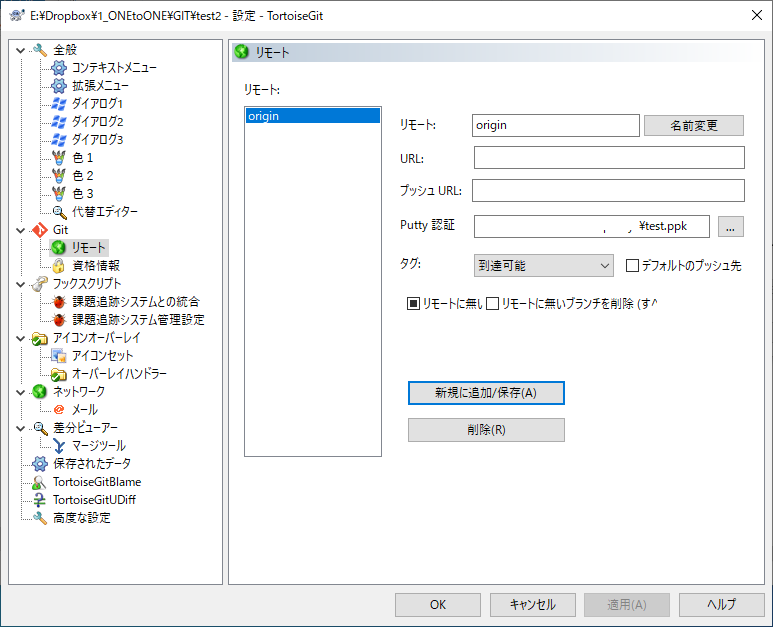Click the palette icon for 色 1
The width and height of the screenshot is (773, 627).
tap(59, 158)
